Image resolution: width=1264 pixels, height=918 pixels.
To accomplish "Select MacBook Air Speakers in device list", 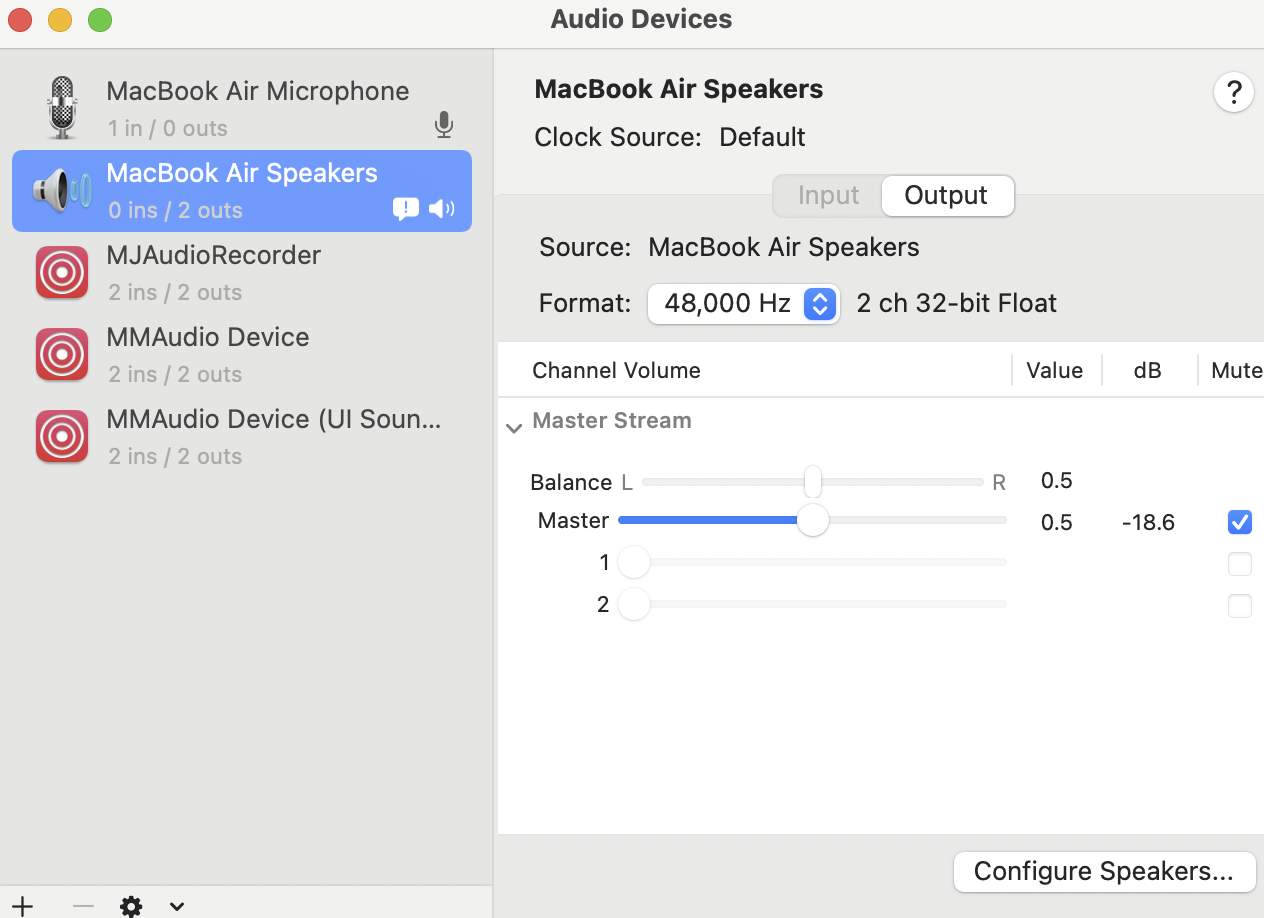I will 241,190.
